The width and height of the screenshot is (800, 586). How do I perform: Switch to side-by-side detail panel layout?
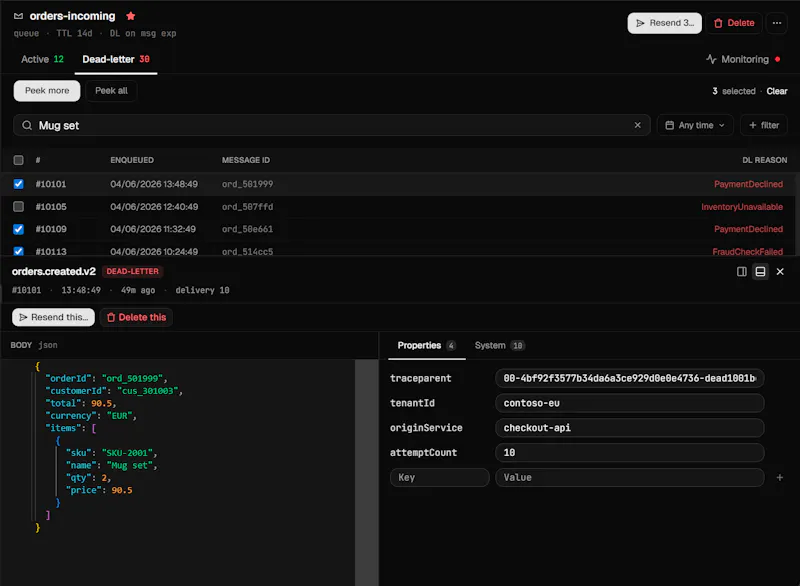tap(741, 271)
